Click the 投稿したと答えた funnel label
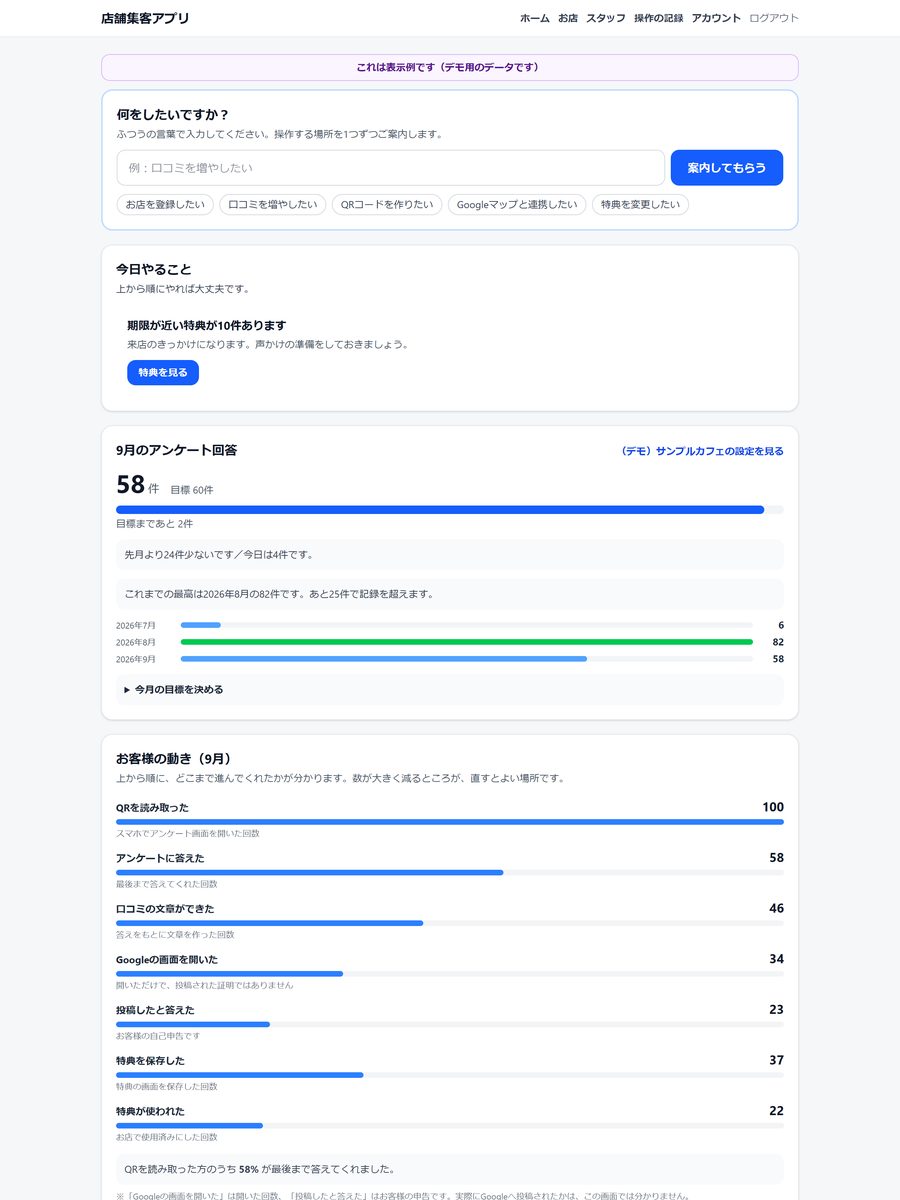Image resolution: width=900 pixels, height=1200 pixels. click(155, 1010)
